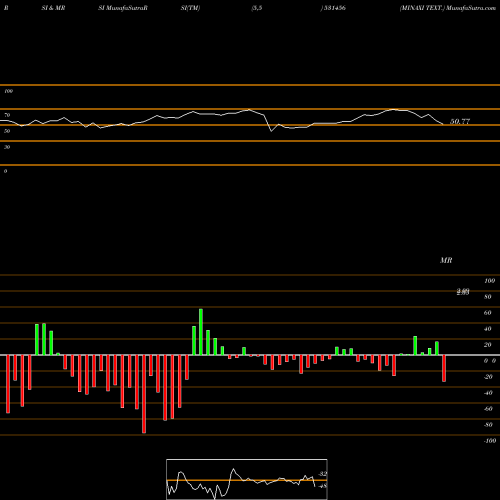Screen dimensions: 500x500
Task: Click the SI(TM) header text
Action: 190,8
